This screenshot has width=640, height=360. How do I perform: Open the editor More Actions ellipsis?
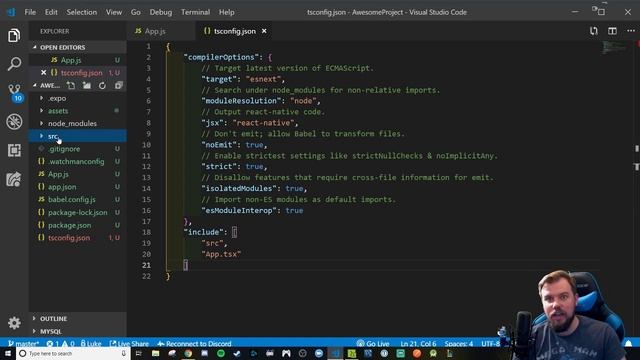click(631, 31)
